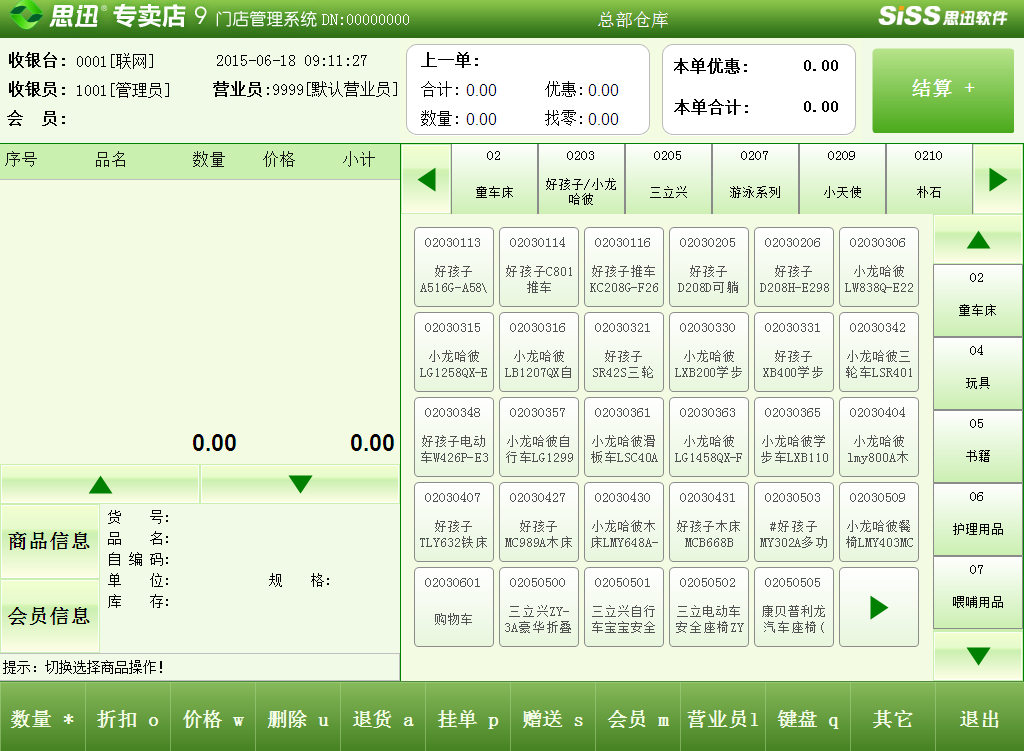
Task: Switch to the 0205 三立兴 tab
Action: pos(667,179)
